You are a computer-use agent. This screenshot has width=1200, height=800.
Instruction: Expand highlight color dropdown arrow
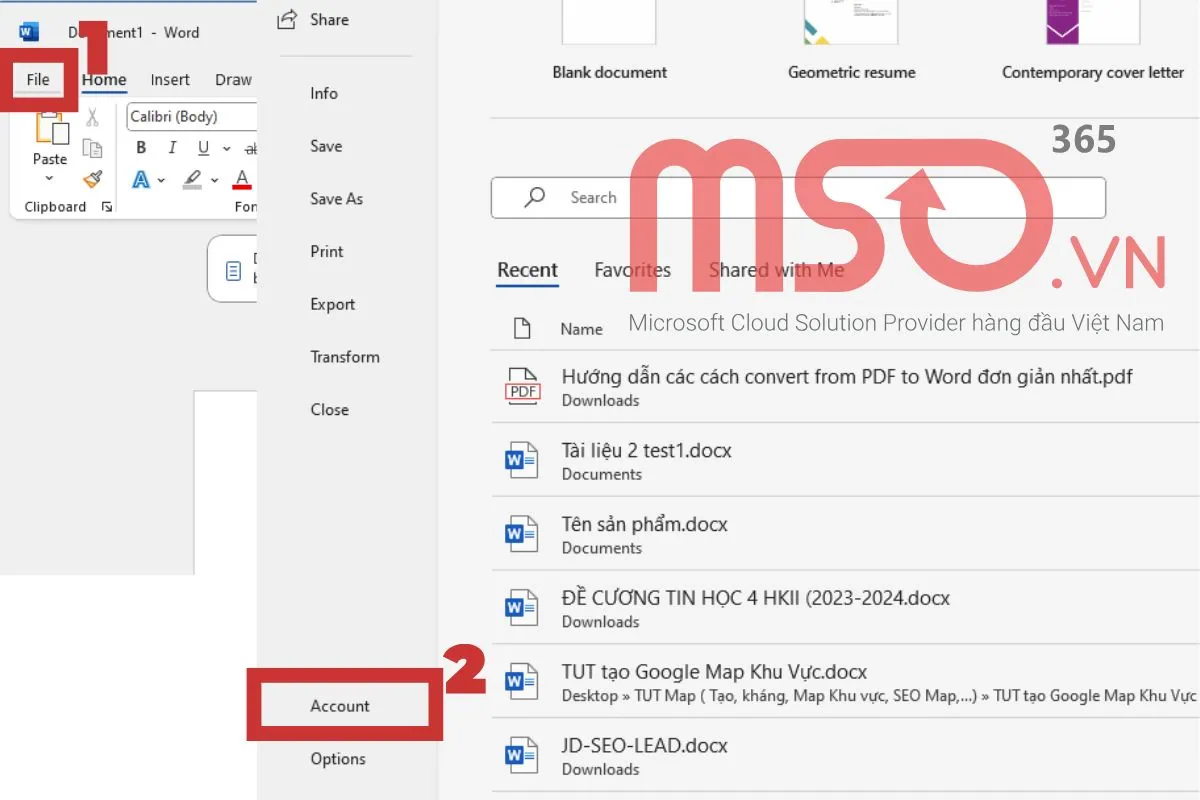(x=214, y=181)
